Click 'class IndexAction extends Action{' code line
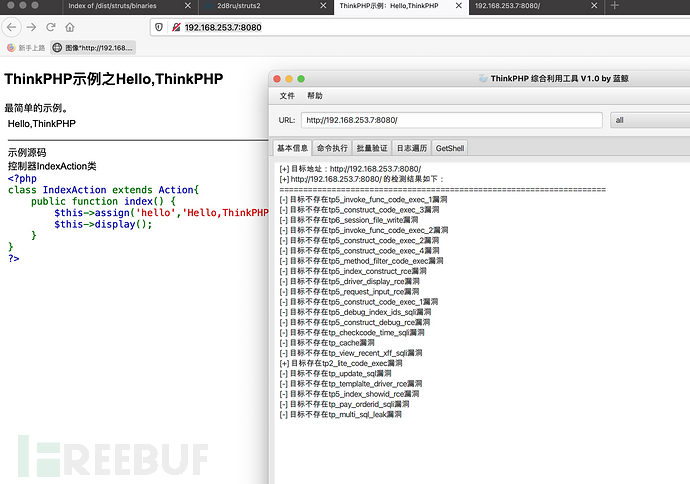Viewport: 690px width, 484px height. [x=103, y=190]
